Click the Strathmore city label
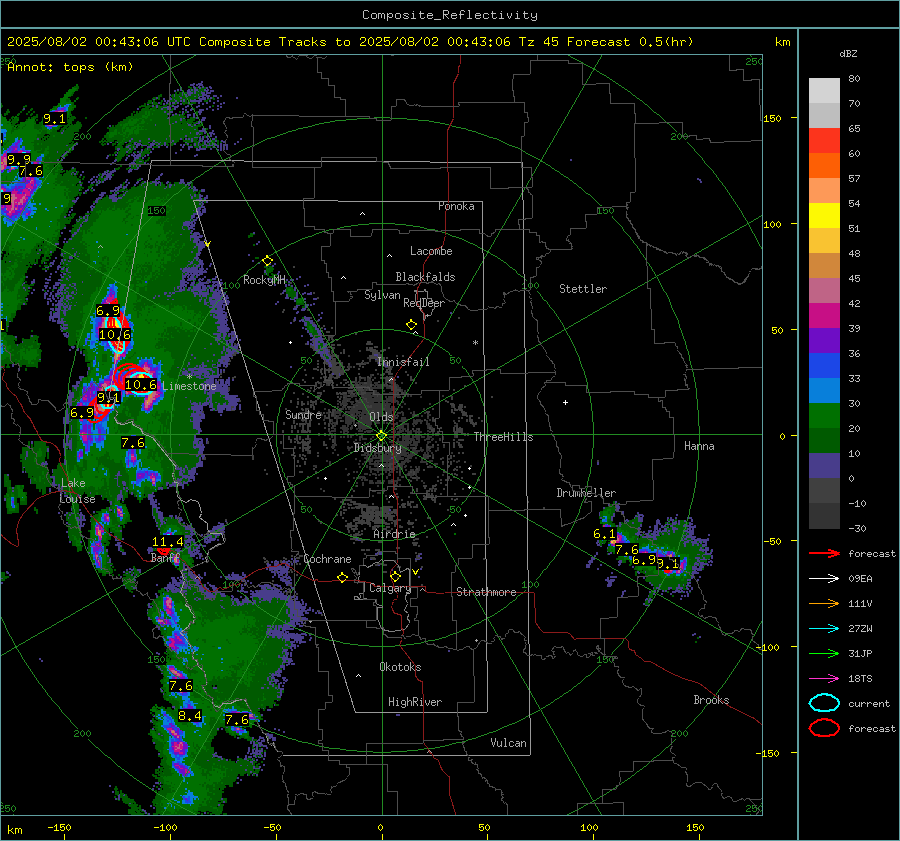 tap(486, 592)
